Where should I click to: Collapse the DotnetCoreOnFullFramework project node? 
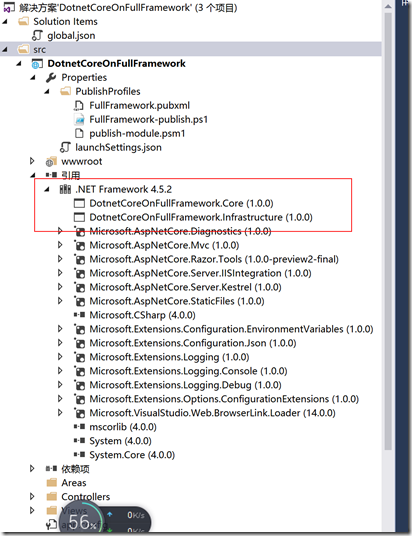19,64
